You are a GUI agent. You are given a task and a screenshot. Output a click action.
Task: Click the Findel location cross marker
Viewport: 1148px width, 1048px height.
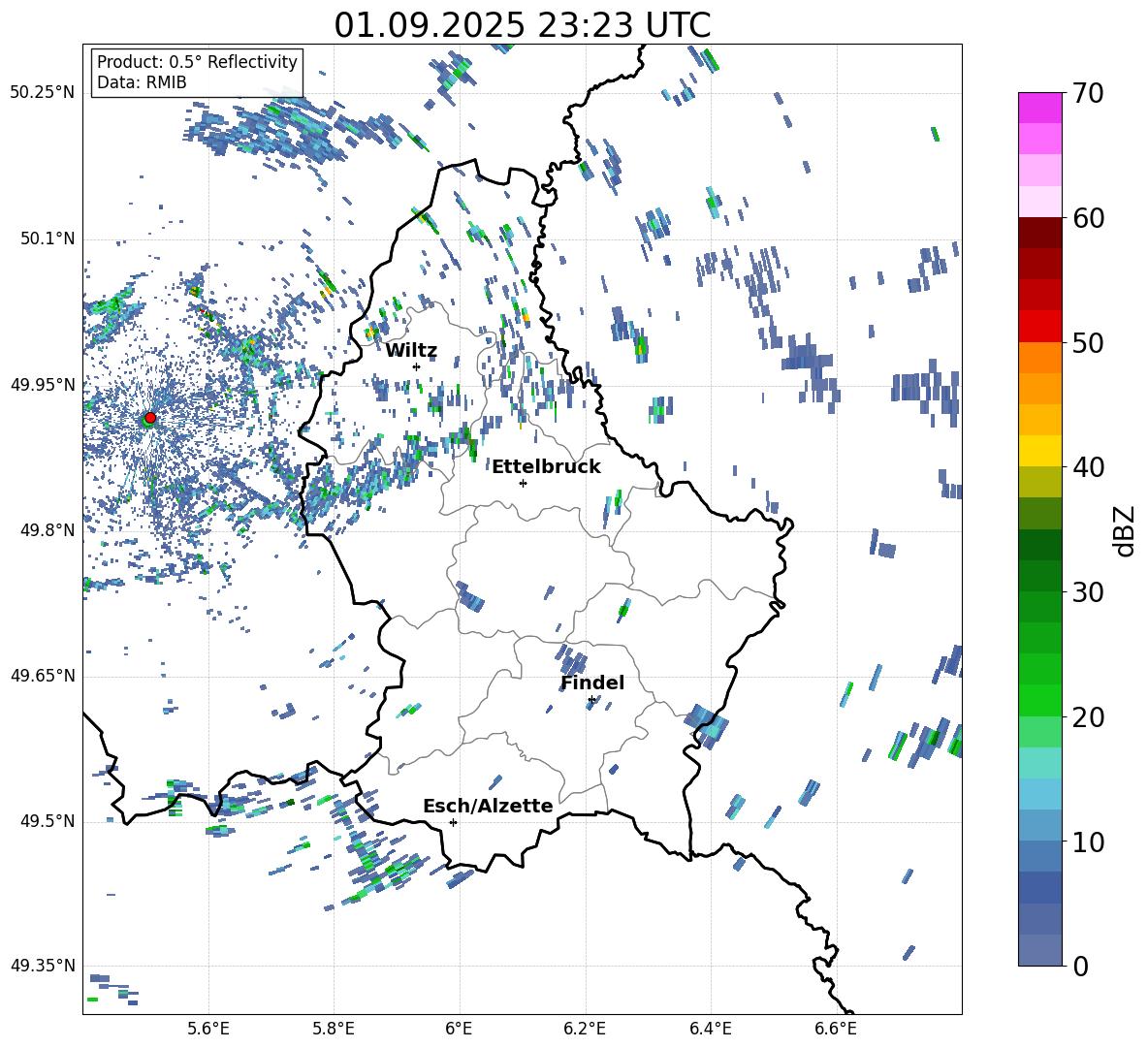[591, 700]
